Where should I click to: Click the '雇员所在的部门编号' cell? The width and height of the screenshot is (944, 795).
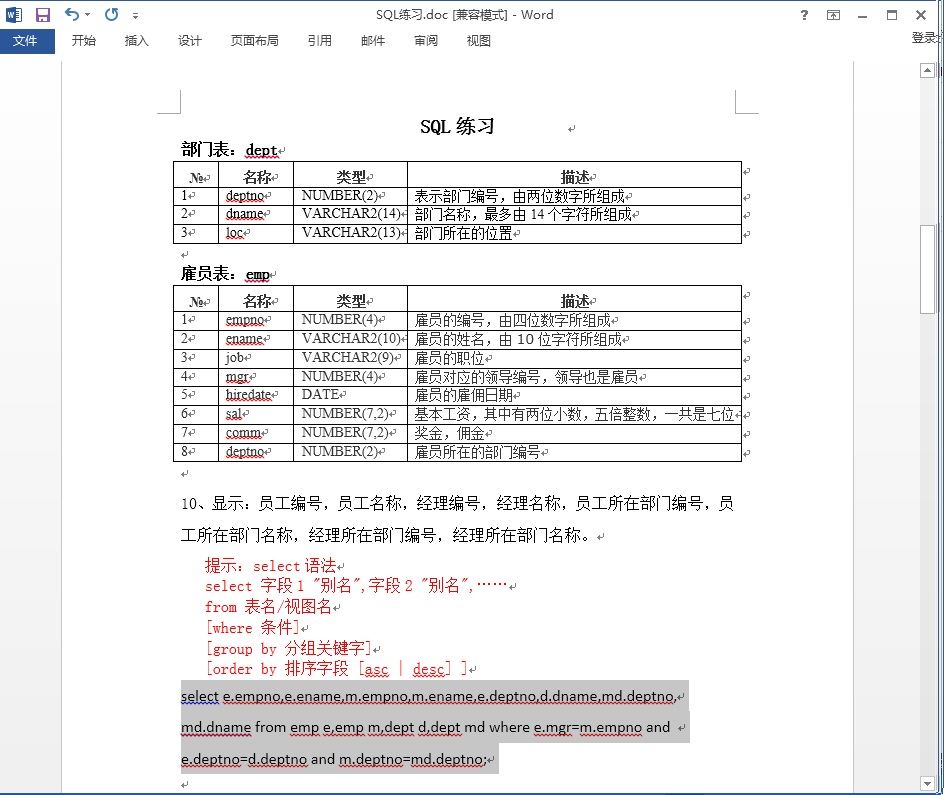click(x=574, y=452)
